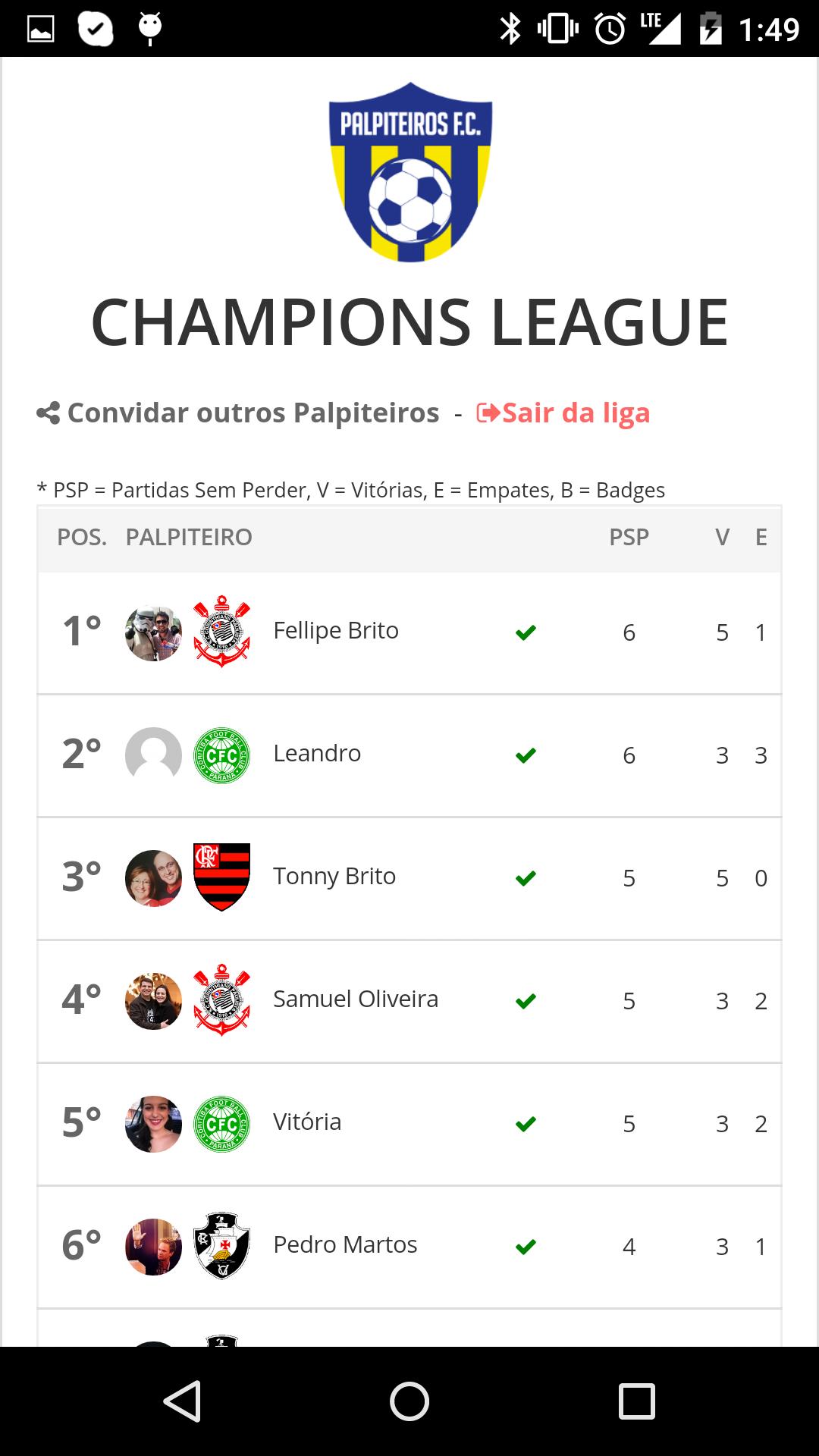
Task: Select the Samuel Oliveira name in ranking
Action: [356, 999]
